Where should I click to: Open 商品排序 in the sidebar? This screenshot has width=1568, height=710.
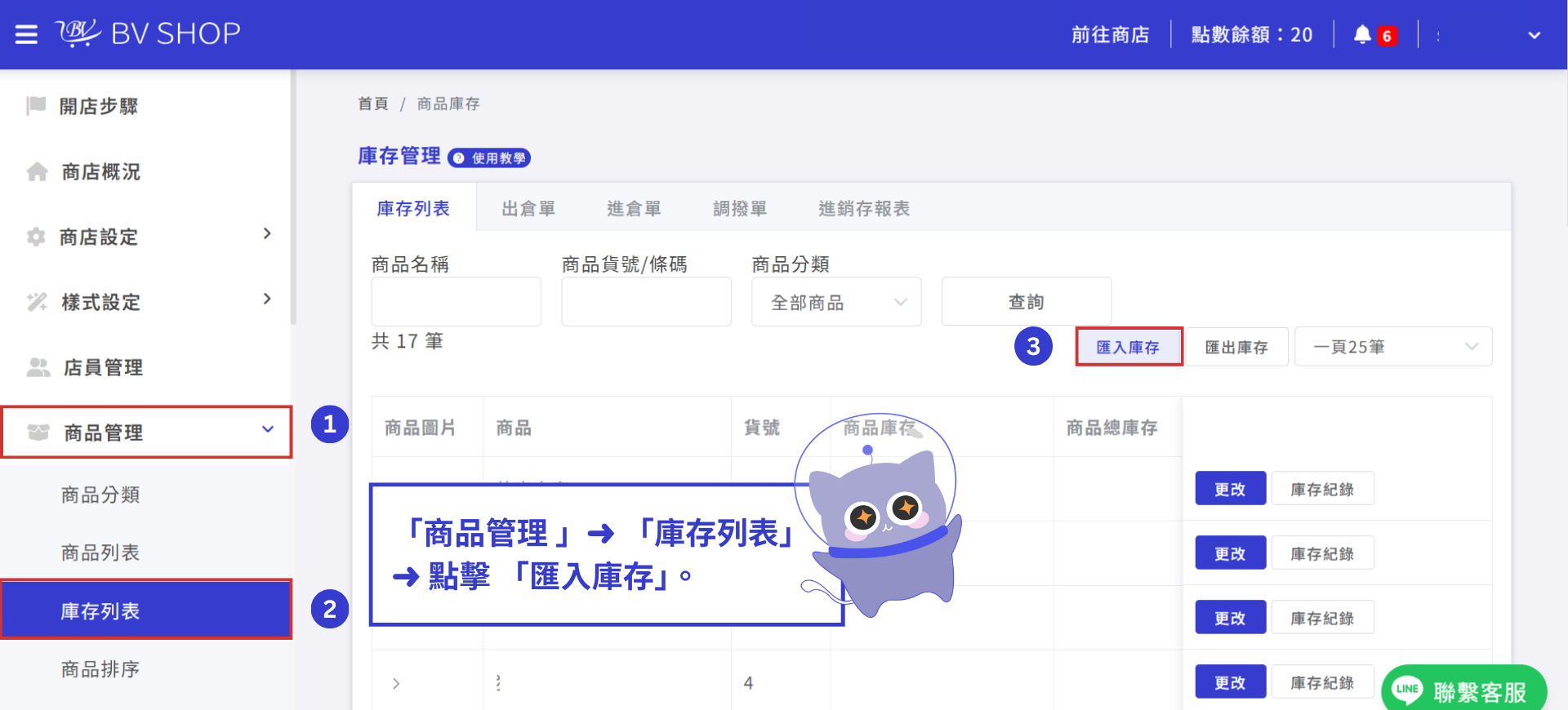click(100, 669)
